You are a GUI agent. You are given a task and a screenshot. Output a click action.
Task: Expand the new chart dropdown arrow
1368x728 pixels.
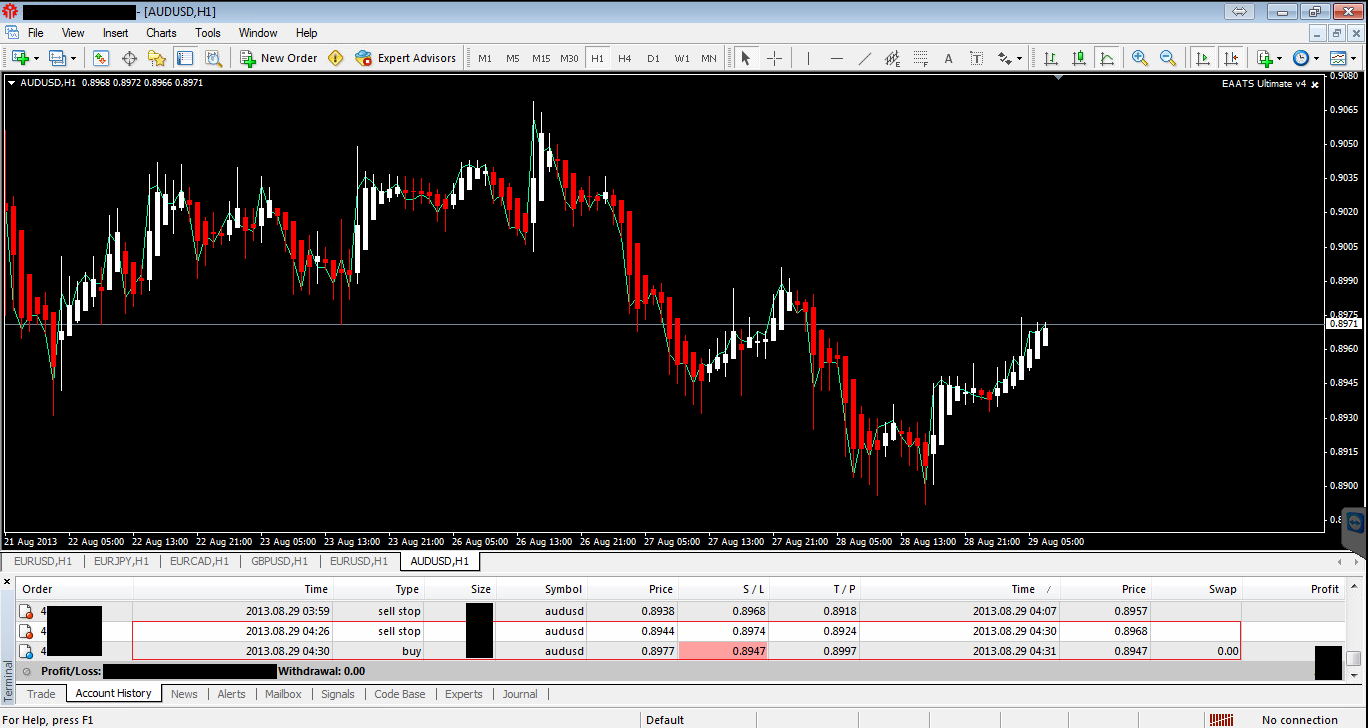click(x=37, y=59)
